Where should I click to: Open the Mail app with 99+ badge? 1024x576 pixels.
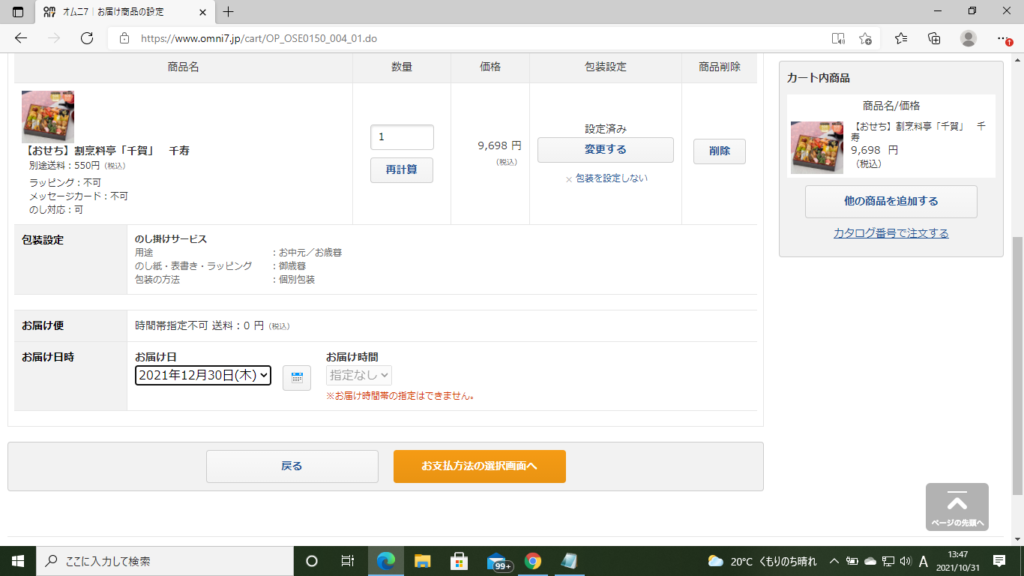[x=498, y=562]
